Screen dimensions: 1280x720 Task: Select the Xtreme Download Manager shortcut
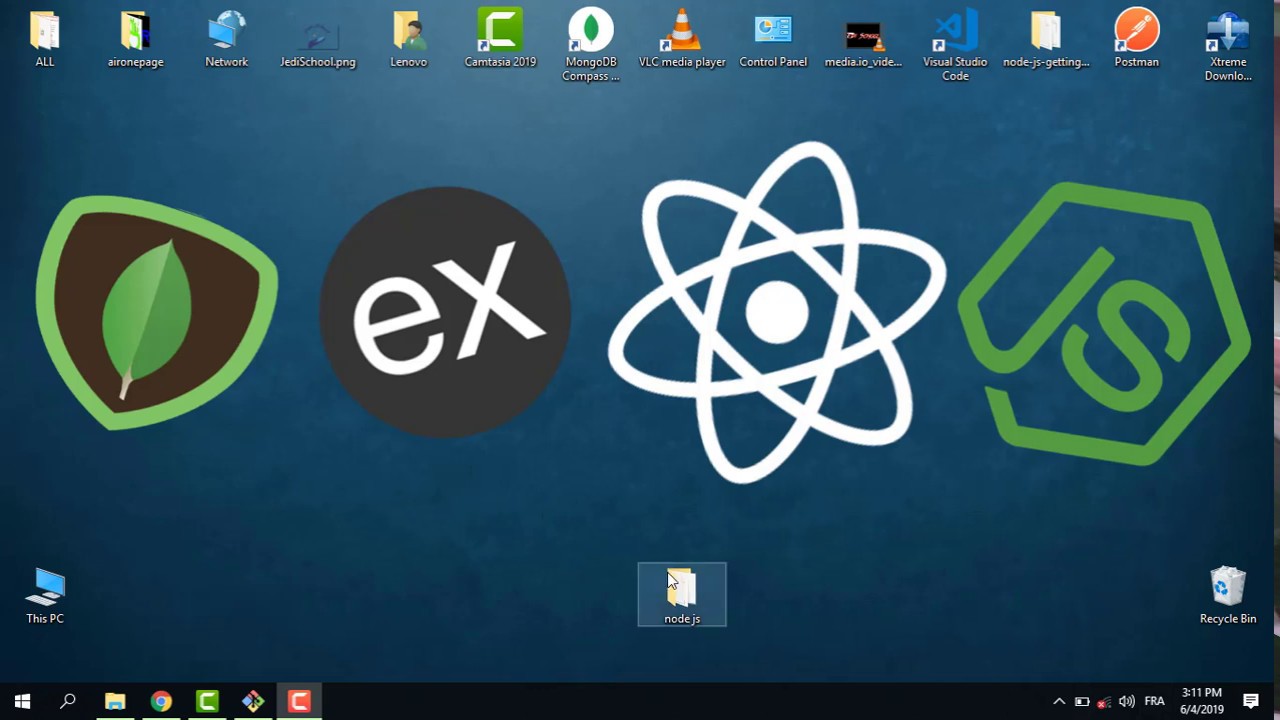pyautogui.click(x=1228, y=45)
